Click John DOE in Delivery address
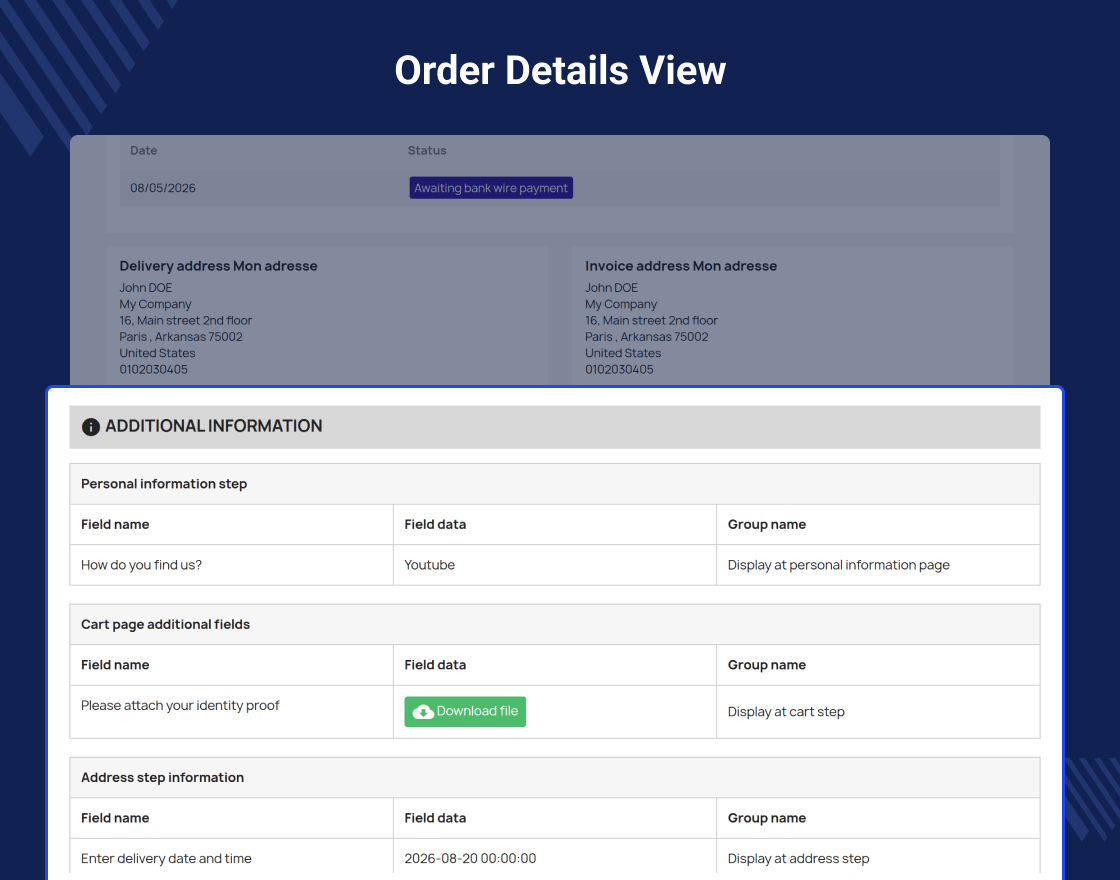 coord(146,288)
